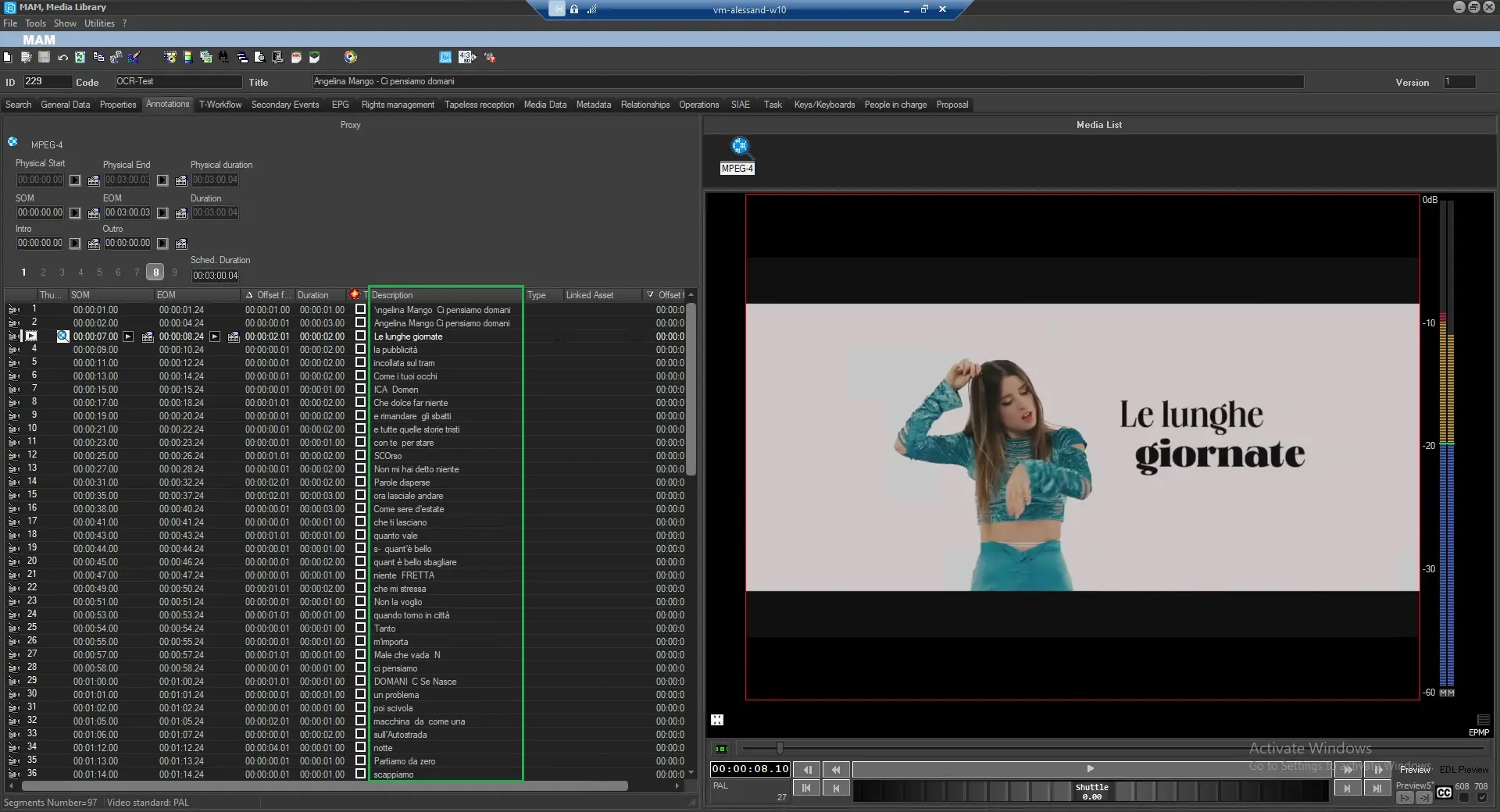Click the 4:3 aspect ratio toolbar icon
Image resolution: width=1500 pixels, height=812 pixels.
pos(466,57)
